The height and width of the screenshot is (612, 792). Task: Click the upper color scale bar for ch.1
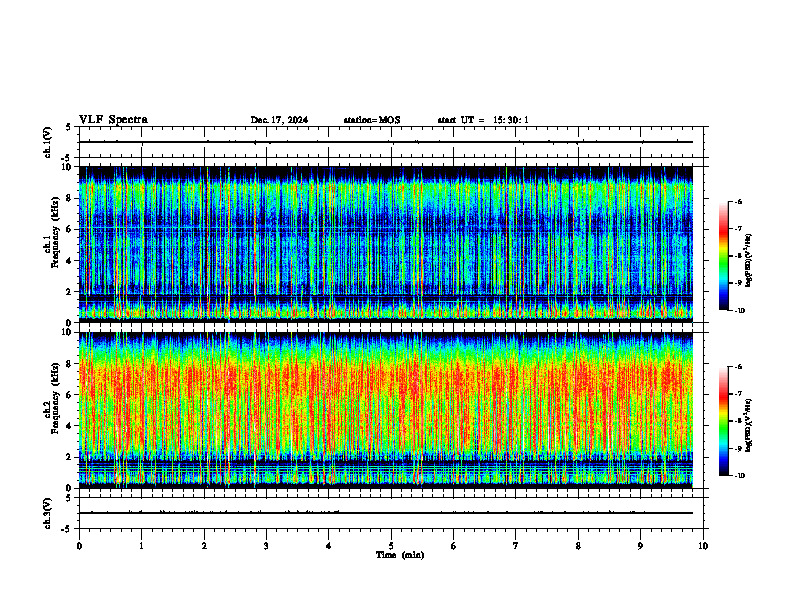click(723, 256)
